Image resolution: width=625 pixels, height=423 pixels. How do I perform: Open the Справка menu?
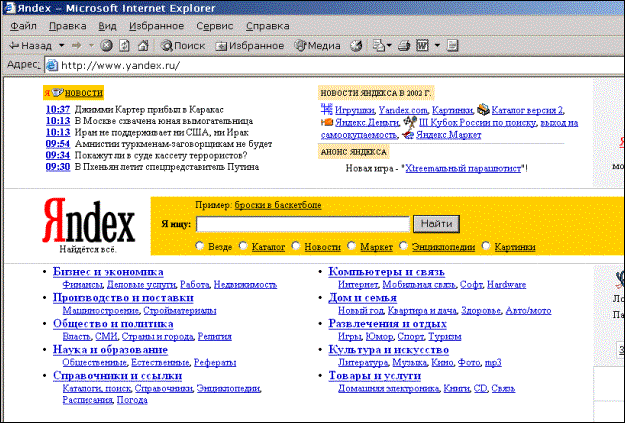267,26
